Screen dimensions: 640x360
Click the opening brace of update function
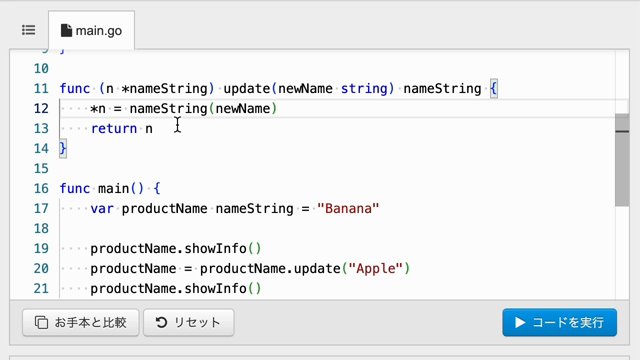coord(493,89)
